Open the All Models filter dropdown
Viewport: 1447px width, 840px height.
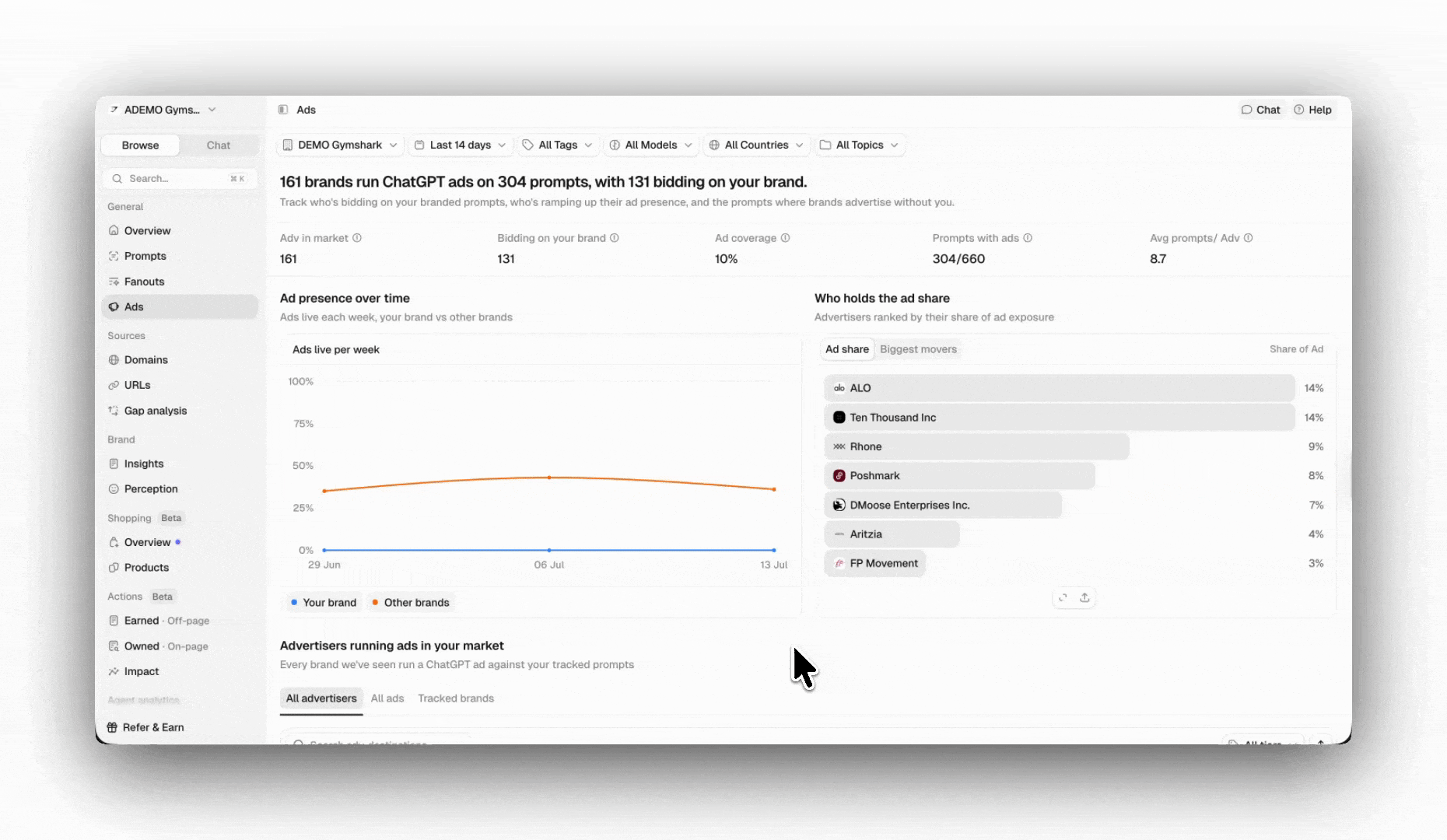pyautogui.click(x=650, y=145)
